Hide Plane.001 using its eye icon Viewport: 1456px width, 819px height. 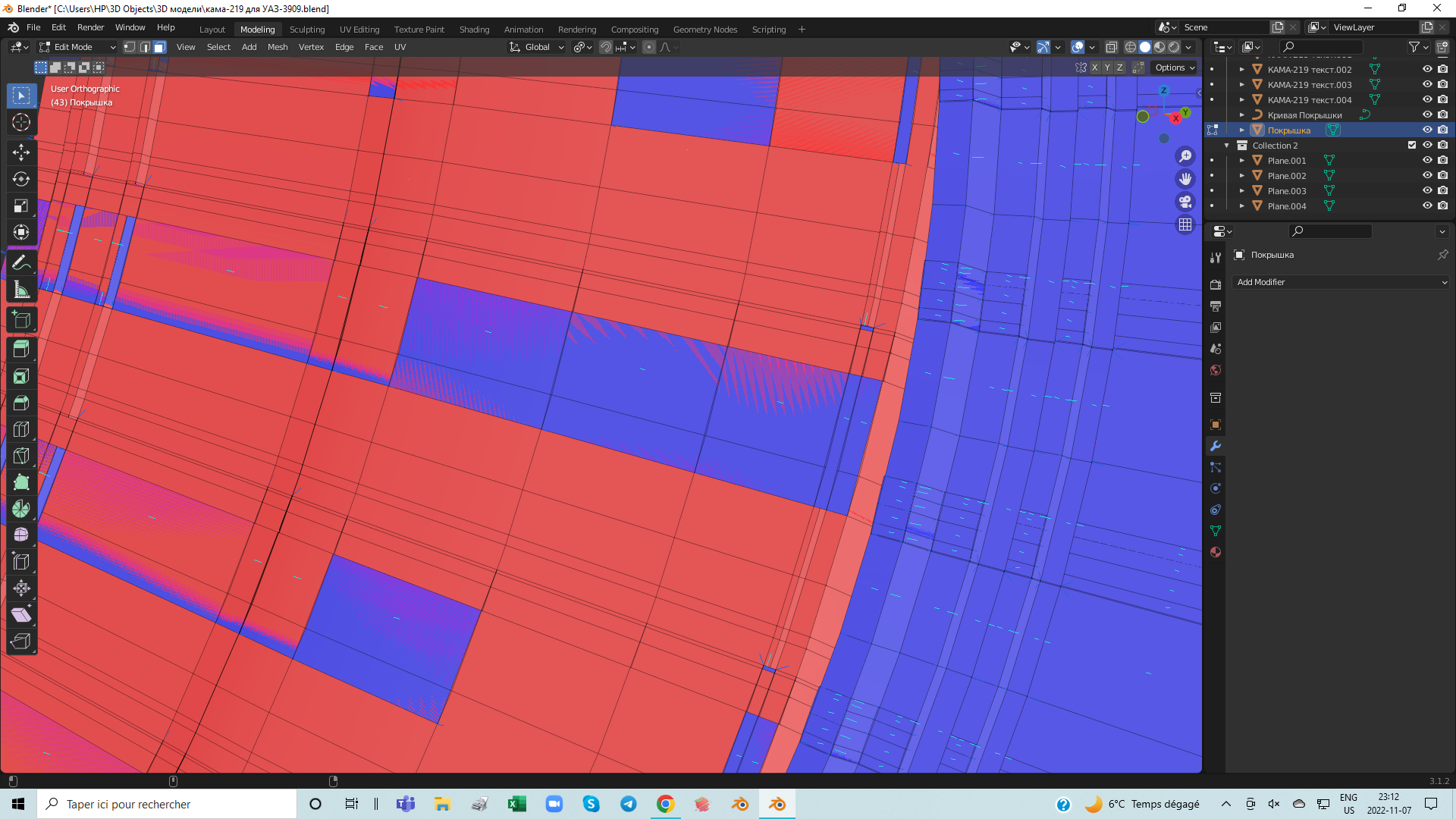click(1427, 160)
